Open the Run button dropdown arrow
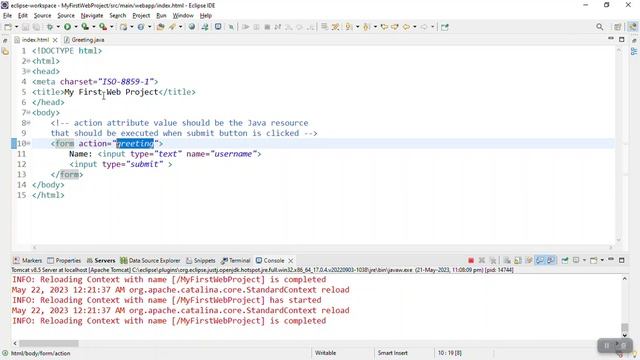 76,27
